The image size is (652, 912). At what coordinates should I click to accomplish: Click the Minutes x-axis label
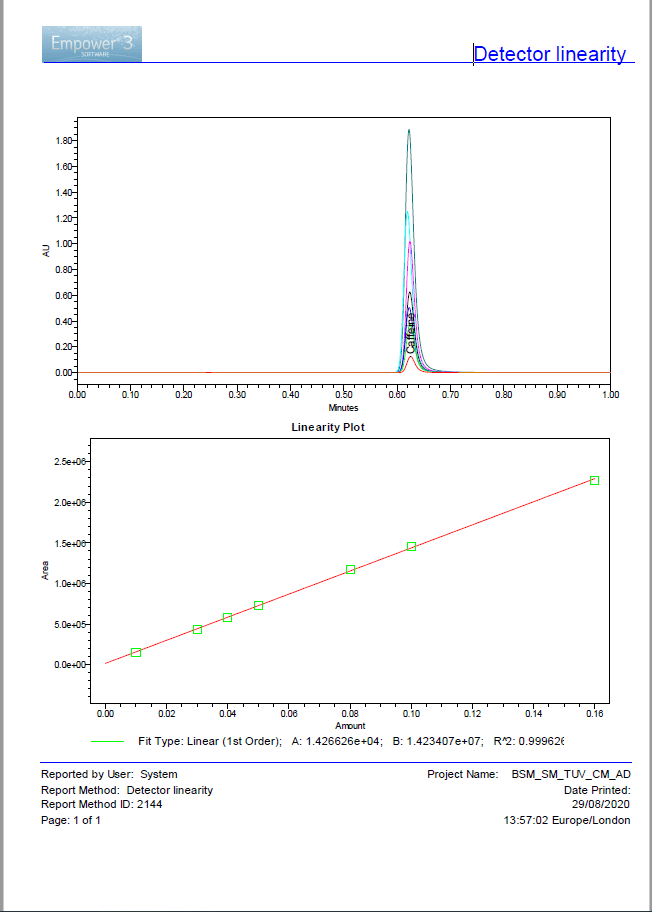pyautogui.click(x=343, y=408)
